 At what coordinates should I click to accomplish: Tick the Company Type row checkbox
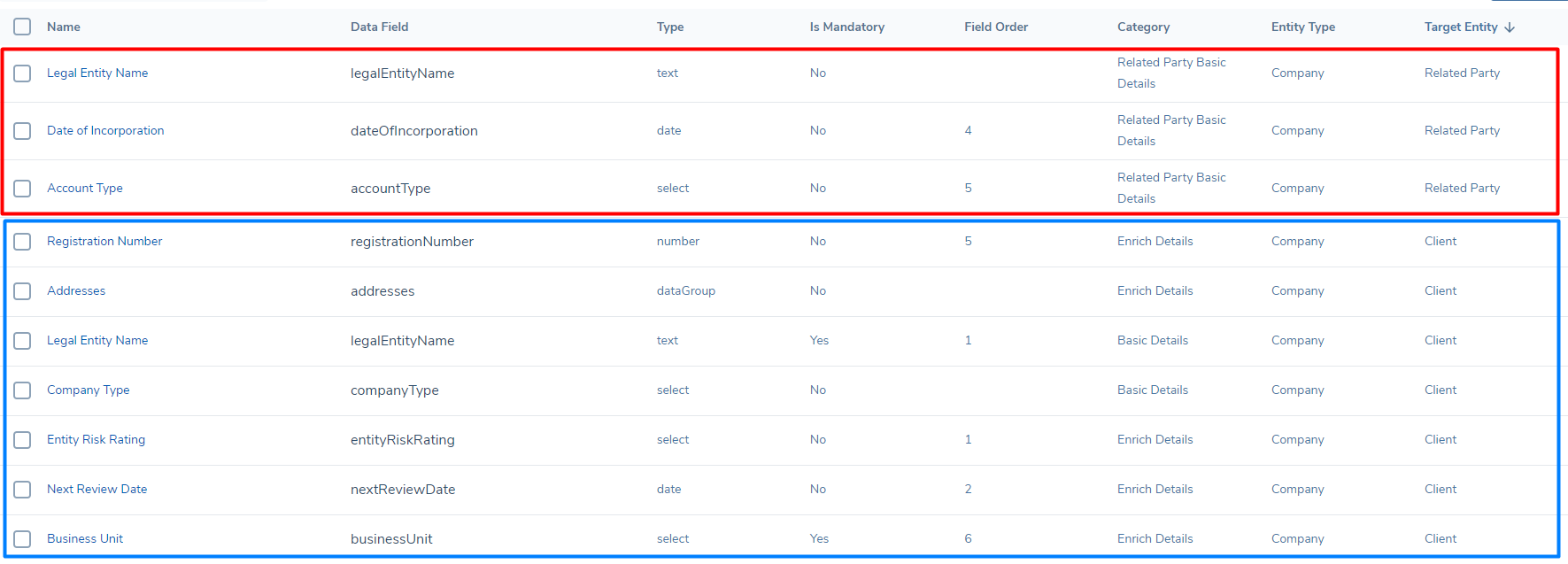(22, 390)
